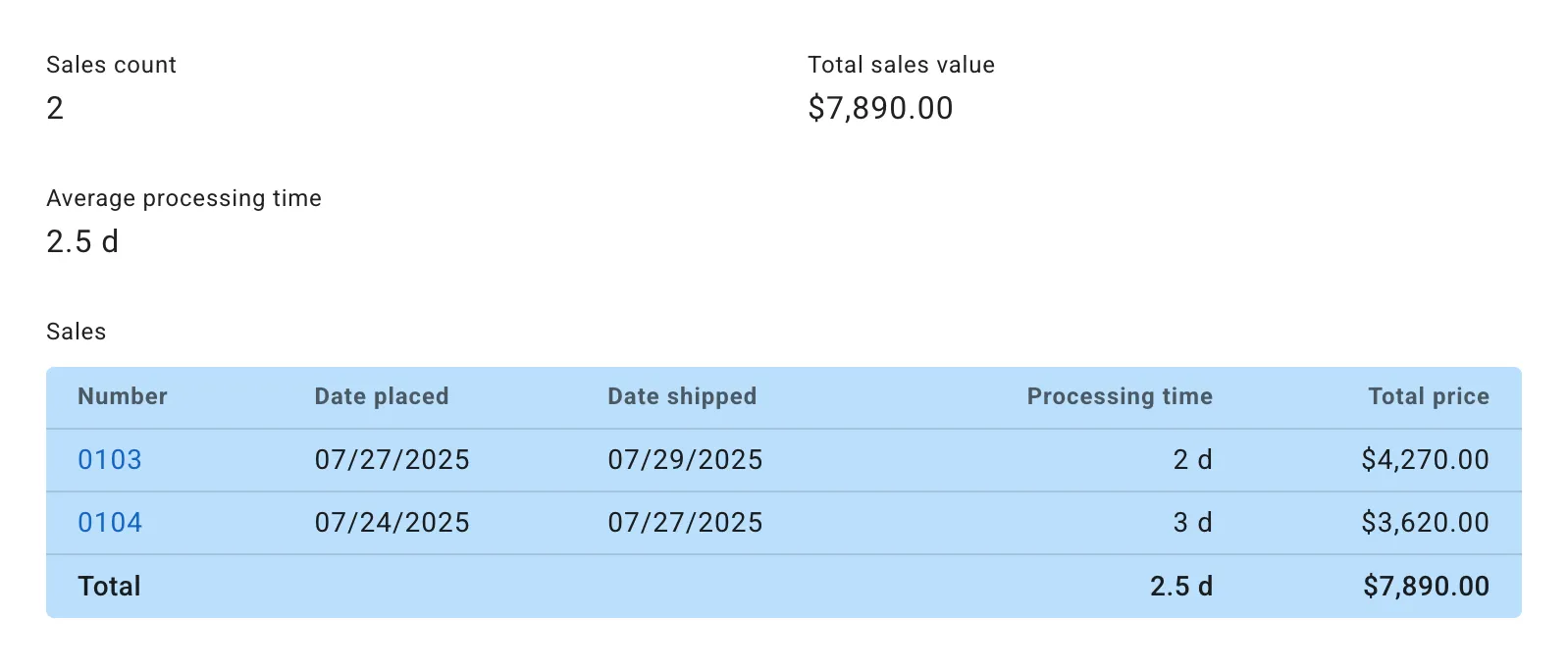Click the Sales count value 2
The height and width of the screenshot is (671, 1568).
click(x=55, y=108)
